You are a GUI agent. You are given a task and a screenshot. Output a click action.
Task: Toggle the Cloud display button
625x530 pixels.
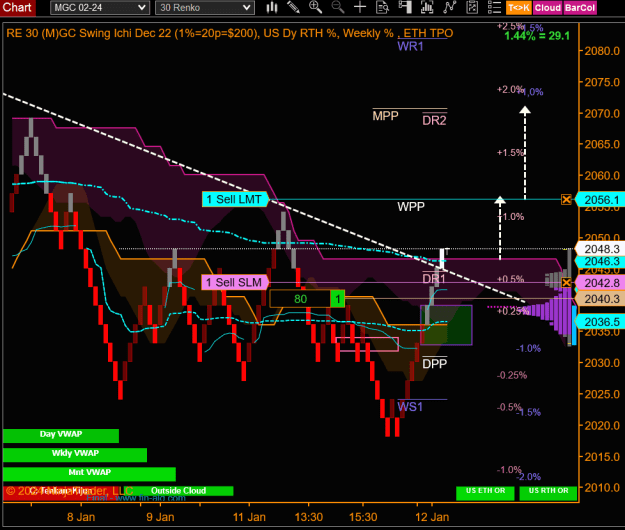click(x=548, y=8)
